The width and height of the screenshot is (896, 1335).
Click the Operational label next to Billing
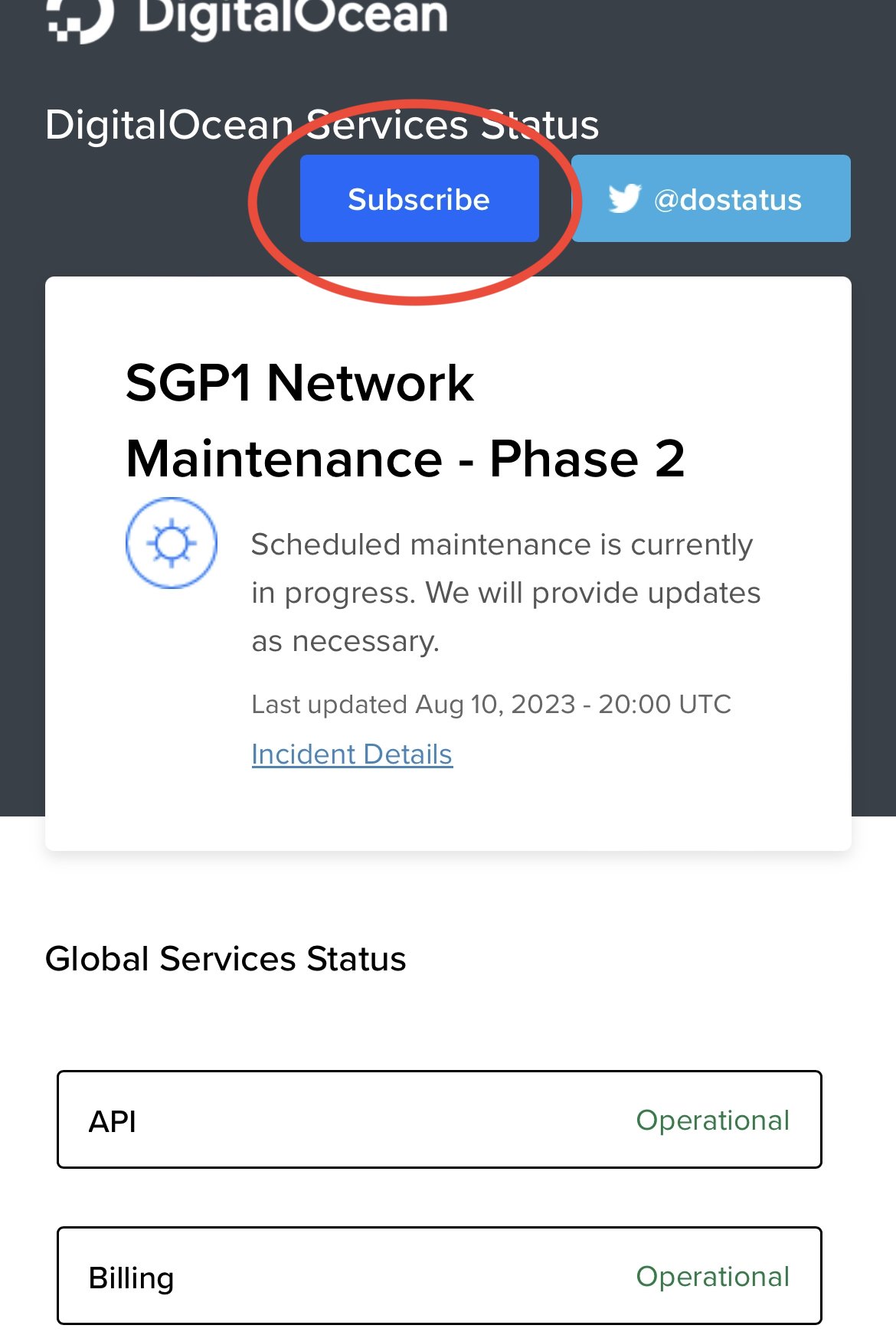pos(712,1275)
